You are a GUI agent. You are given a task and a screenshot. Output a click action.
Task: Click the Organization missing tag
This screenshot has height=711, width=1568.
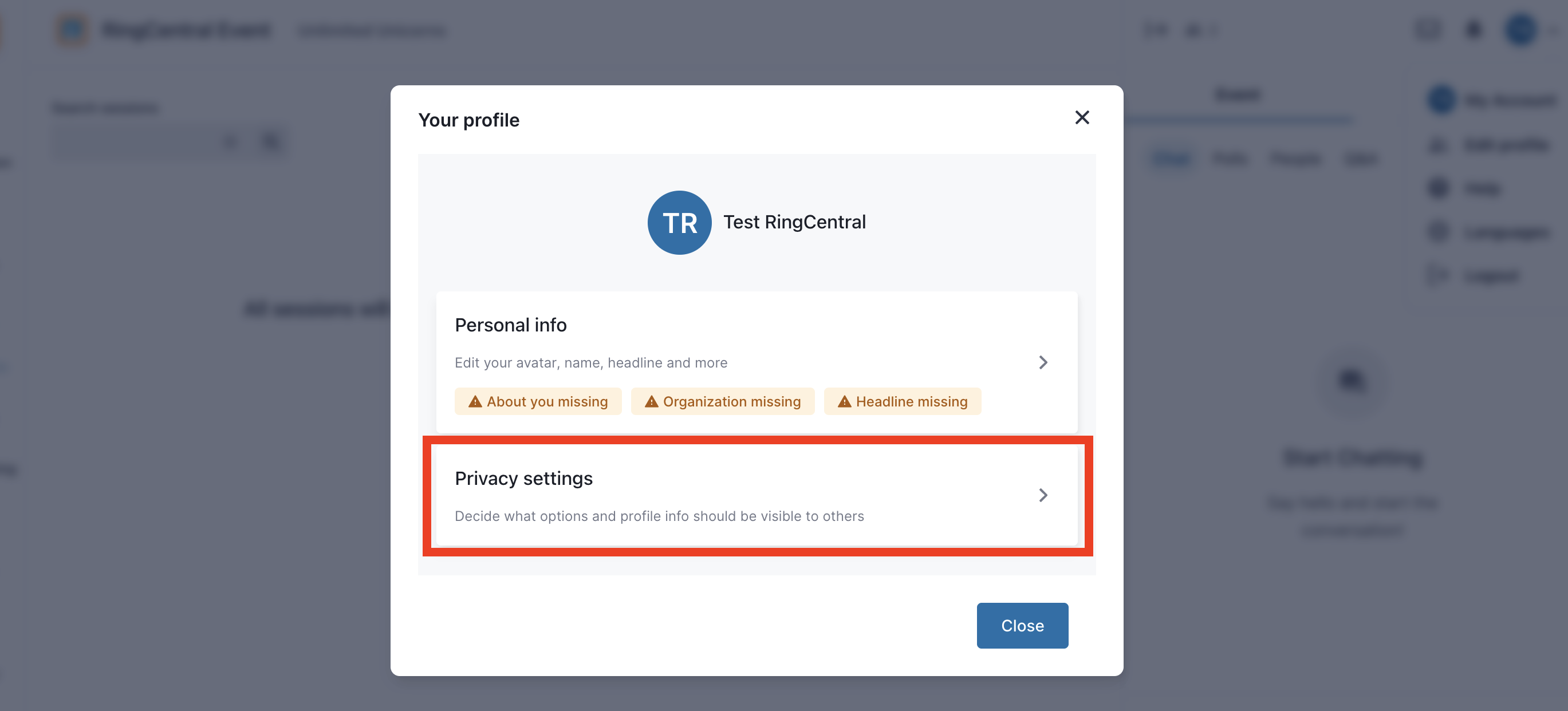pos(723,401)
